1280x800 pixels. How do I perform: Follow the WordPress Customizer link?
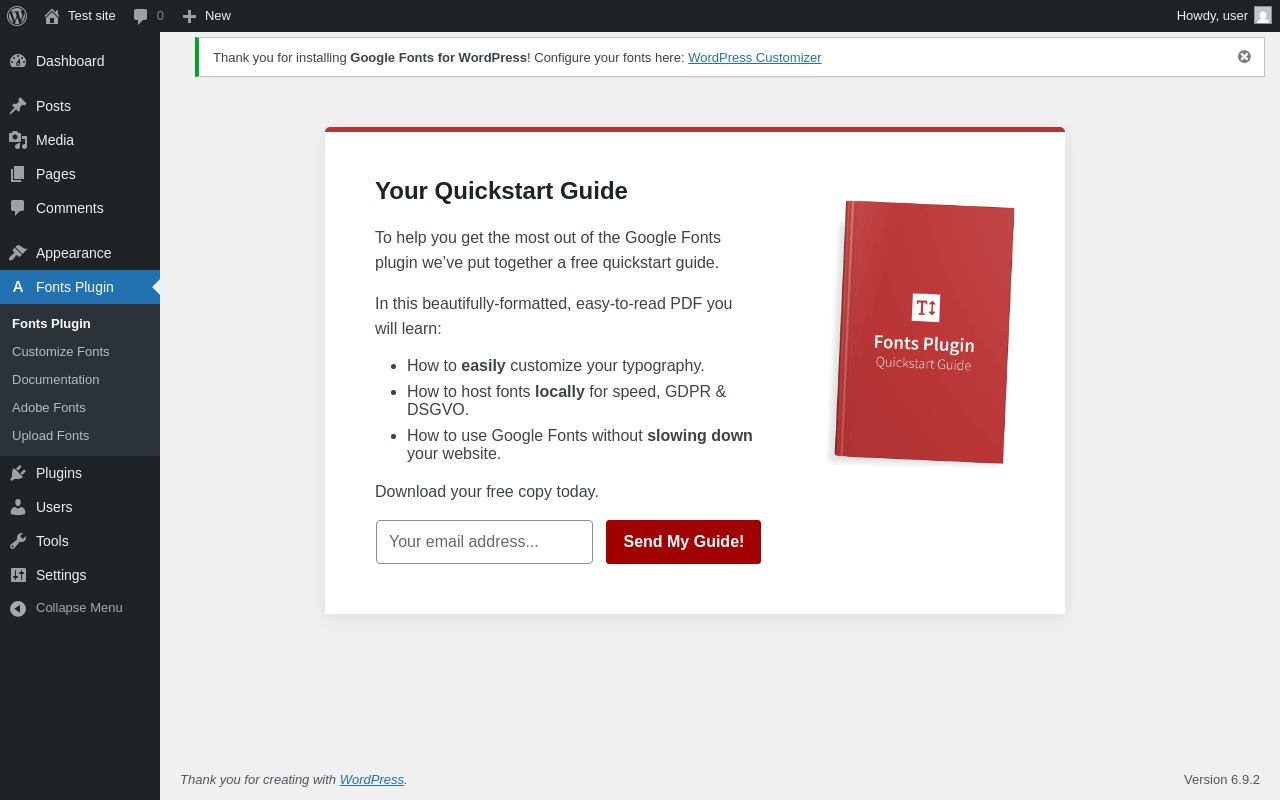tap(755, 58)
